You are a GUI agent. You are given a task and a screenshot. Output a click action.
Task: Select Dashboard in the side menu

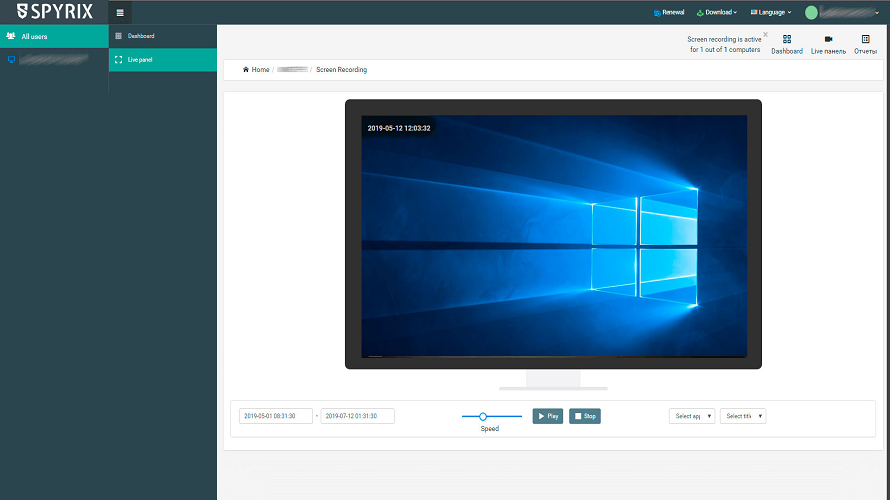tap(141, 36)
